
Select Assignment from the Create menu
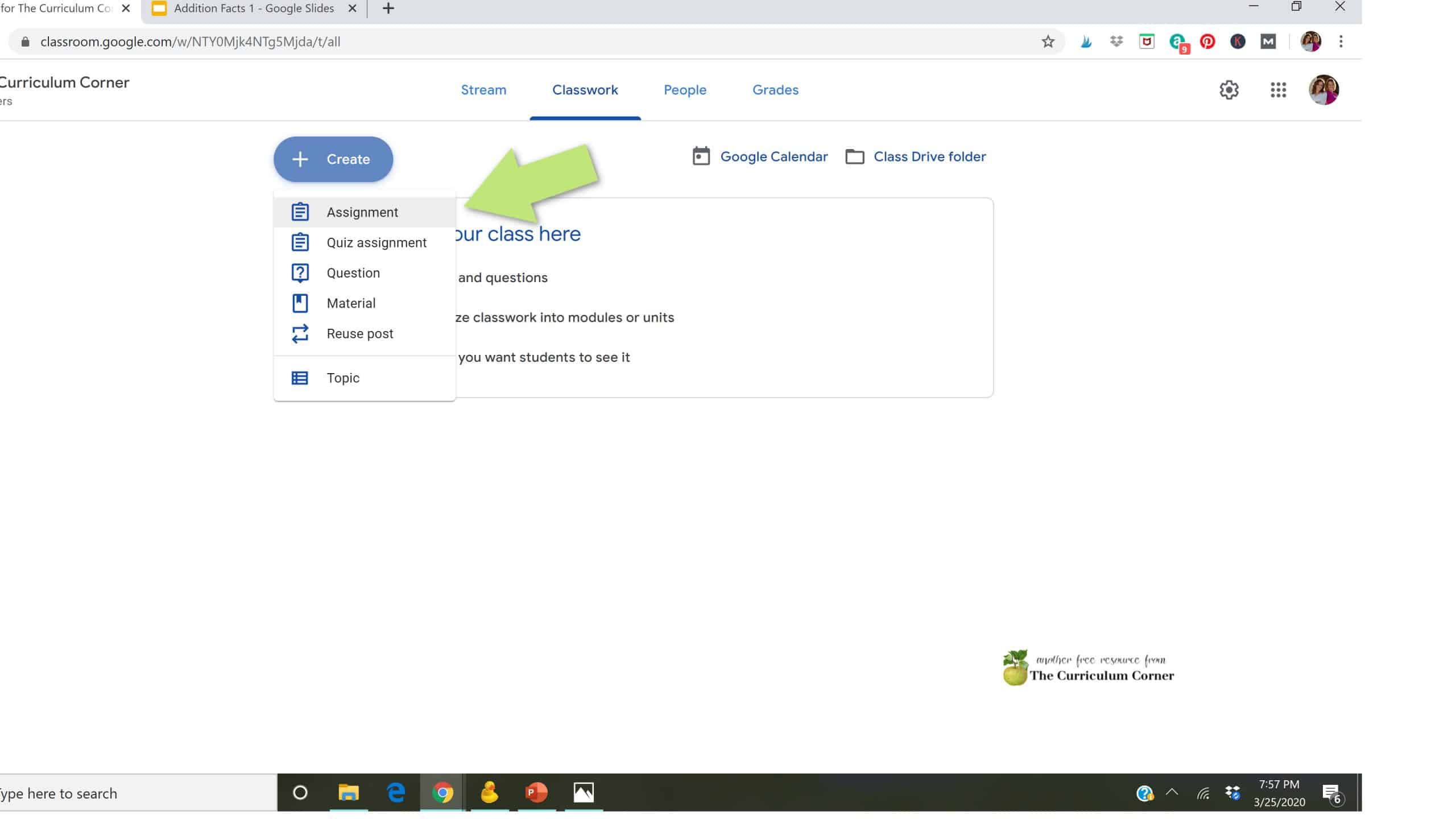(362, 212)
